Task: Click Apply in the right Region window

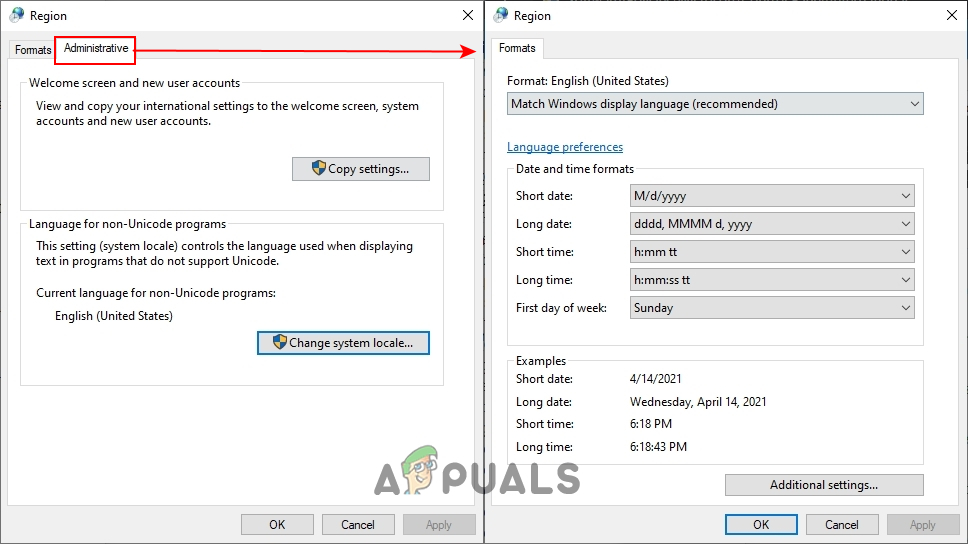Action: pos(923,524)
